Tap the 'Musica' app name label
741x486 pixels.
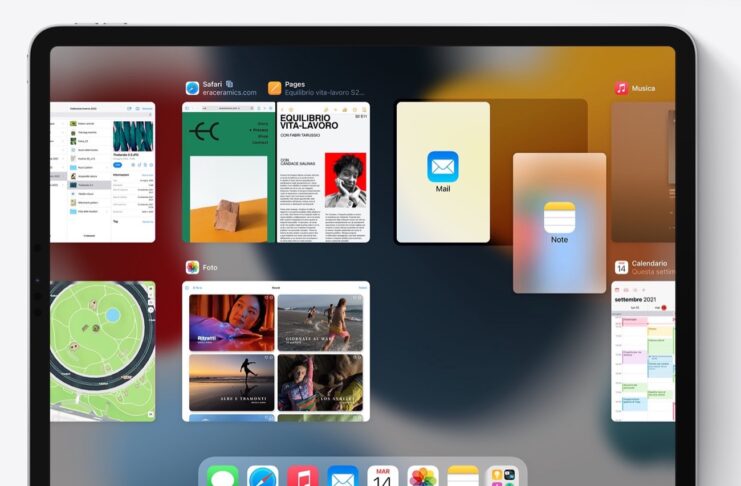tap(643, 88)
